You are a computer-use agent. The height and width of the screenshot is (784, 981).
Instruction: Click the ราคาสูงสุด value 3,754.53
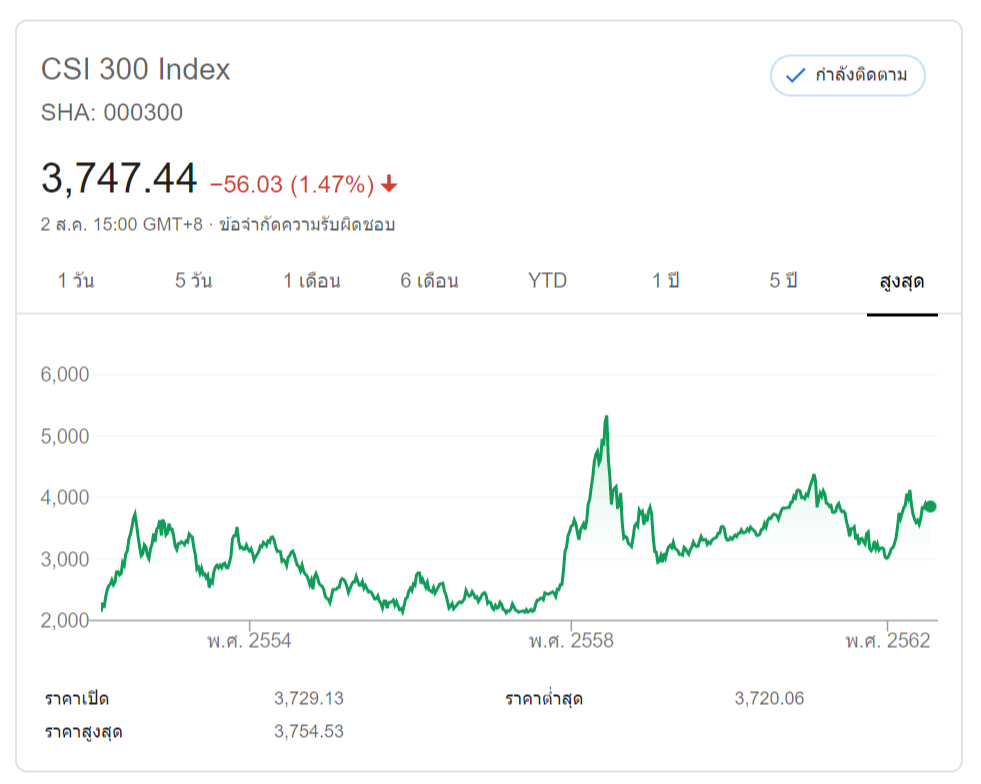tap(308, 731)
